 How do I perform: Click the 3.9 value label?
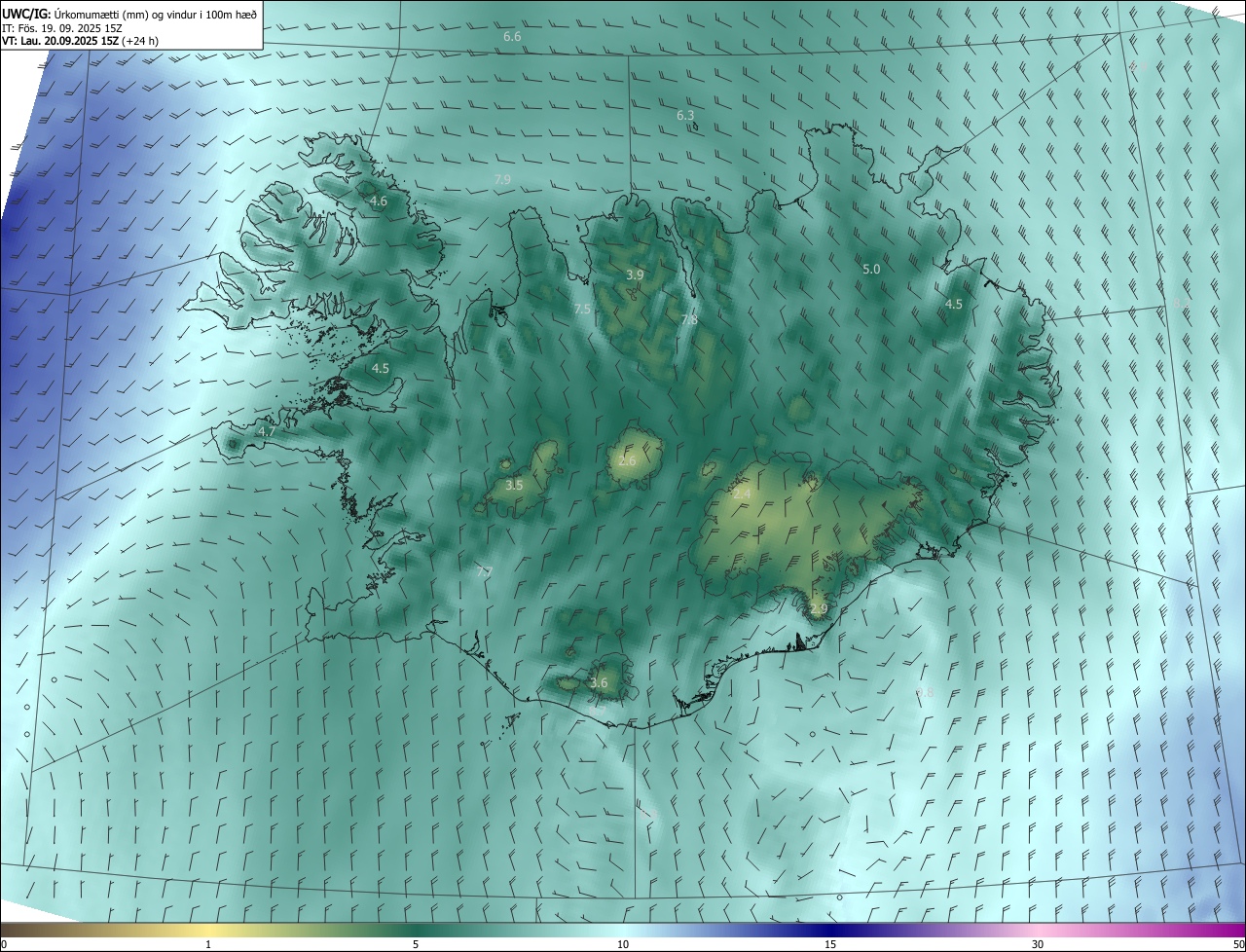pos(635,275)
